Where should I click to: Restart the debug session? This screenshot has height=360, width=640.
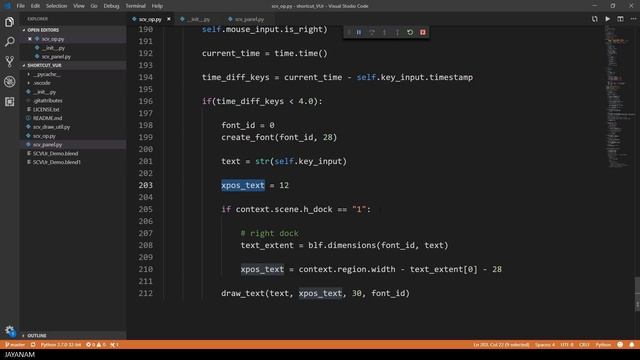coord(410,32)
